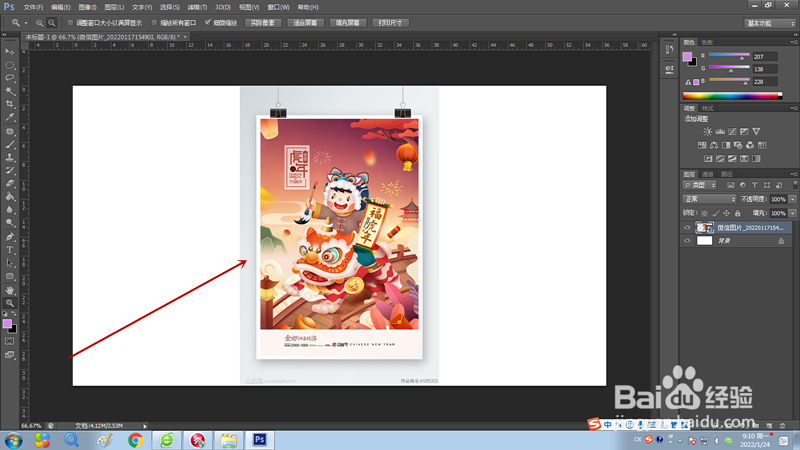Select the Hand tool
Screen dimensions: 800x450
10,290
